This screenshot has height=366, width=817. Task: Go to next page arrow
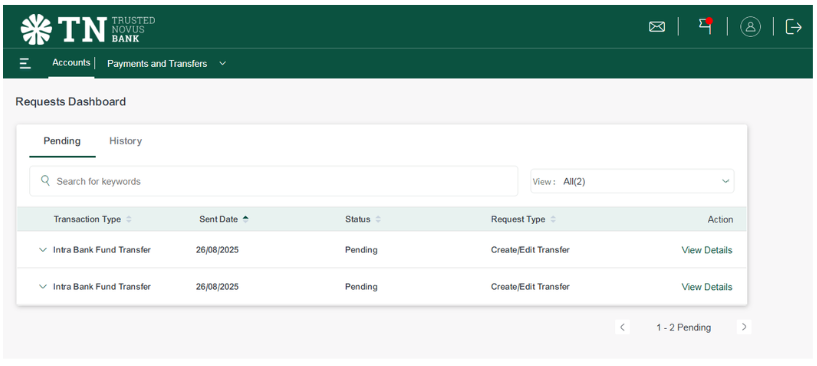(744, 327)
